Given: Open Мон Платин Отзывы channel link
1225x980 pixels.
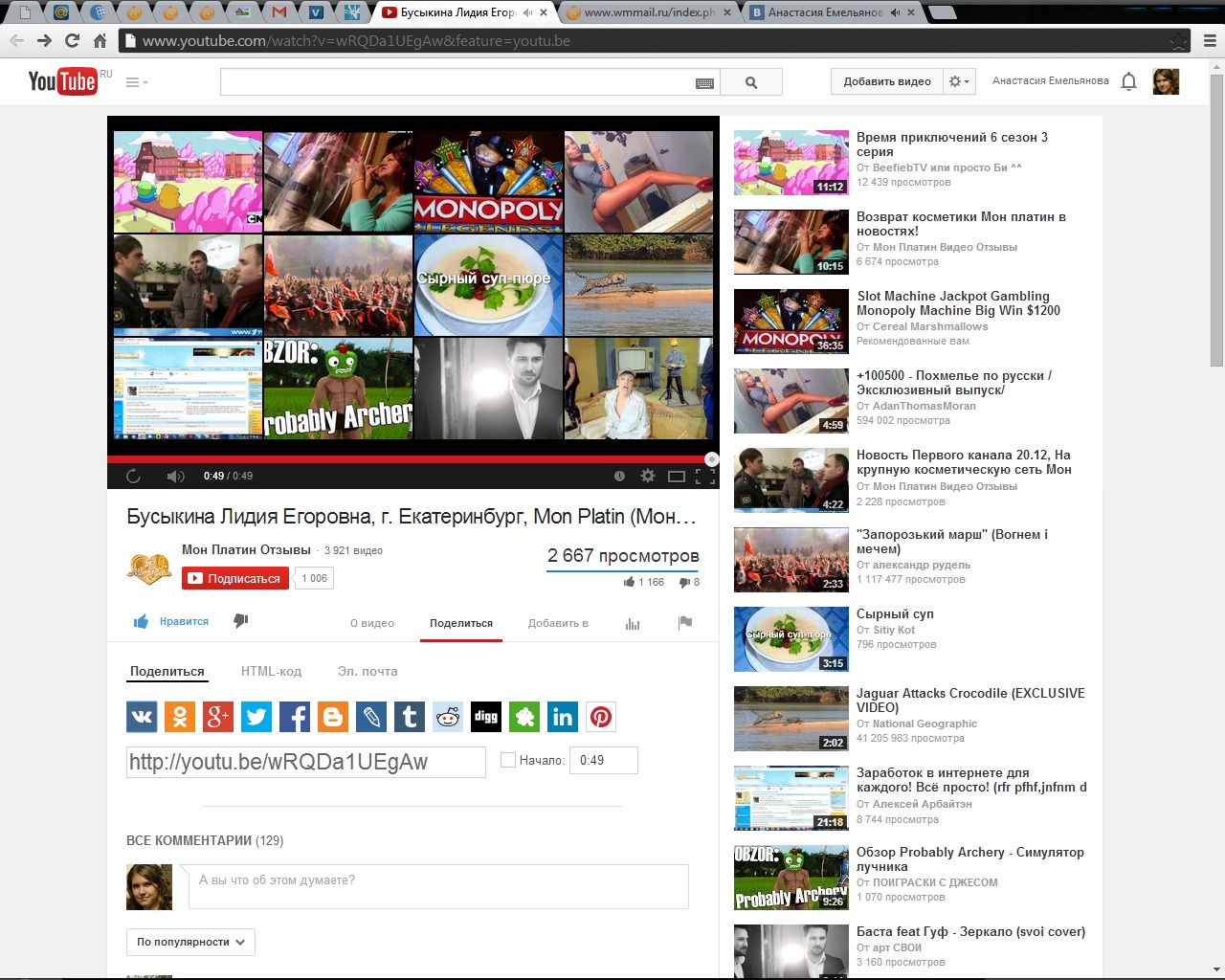Looking at the screenshot, I should tap(246, 549).
